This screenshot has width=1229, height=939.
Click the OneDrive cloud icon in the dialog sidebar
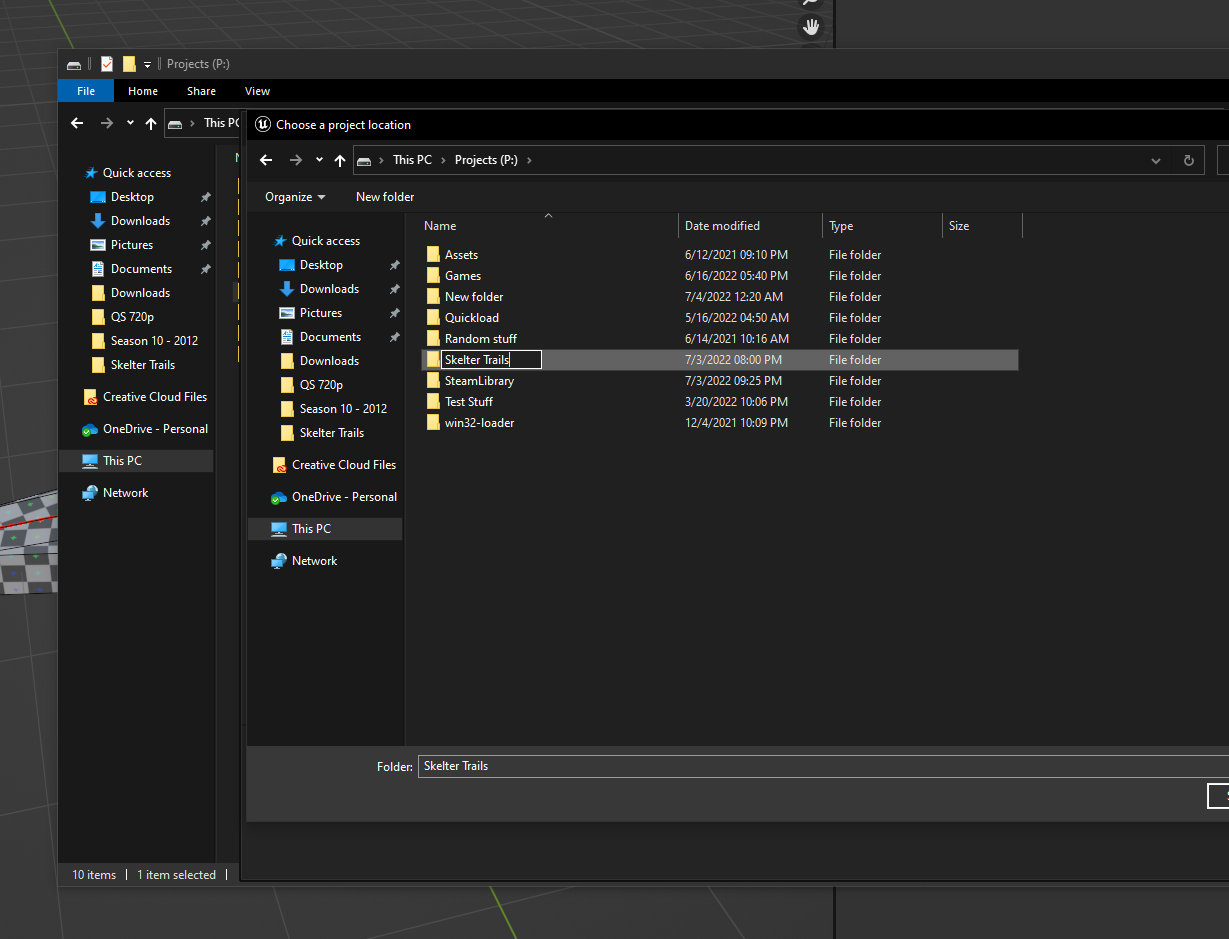click(x=279, y=497)
